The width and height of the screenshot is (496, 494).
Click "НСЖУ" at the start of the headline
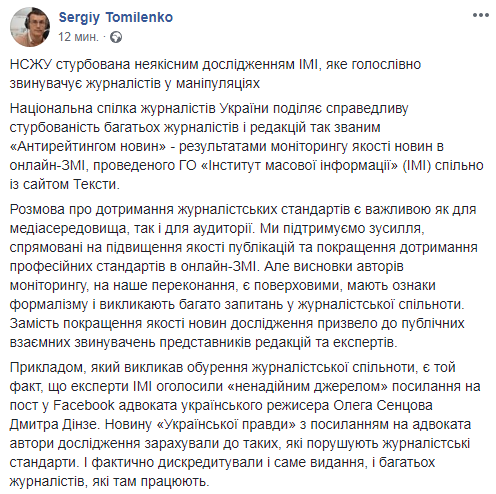tap(31, 64)
